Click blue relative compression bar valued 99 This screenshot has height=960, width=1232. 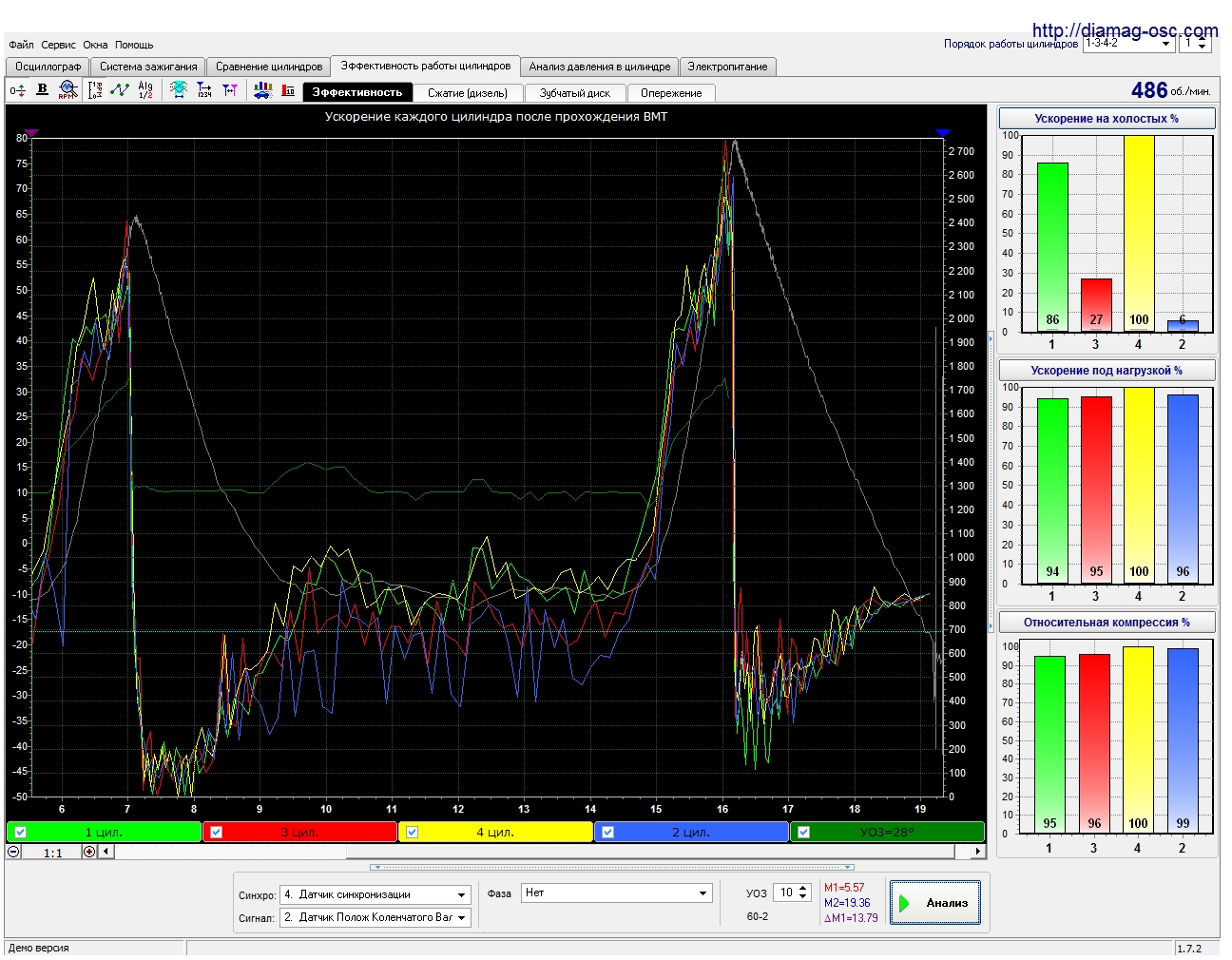(1183, 740)
